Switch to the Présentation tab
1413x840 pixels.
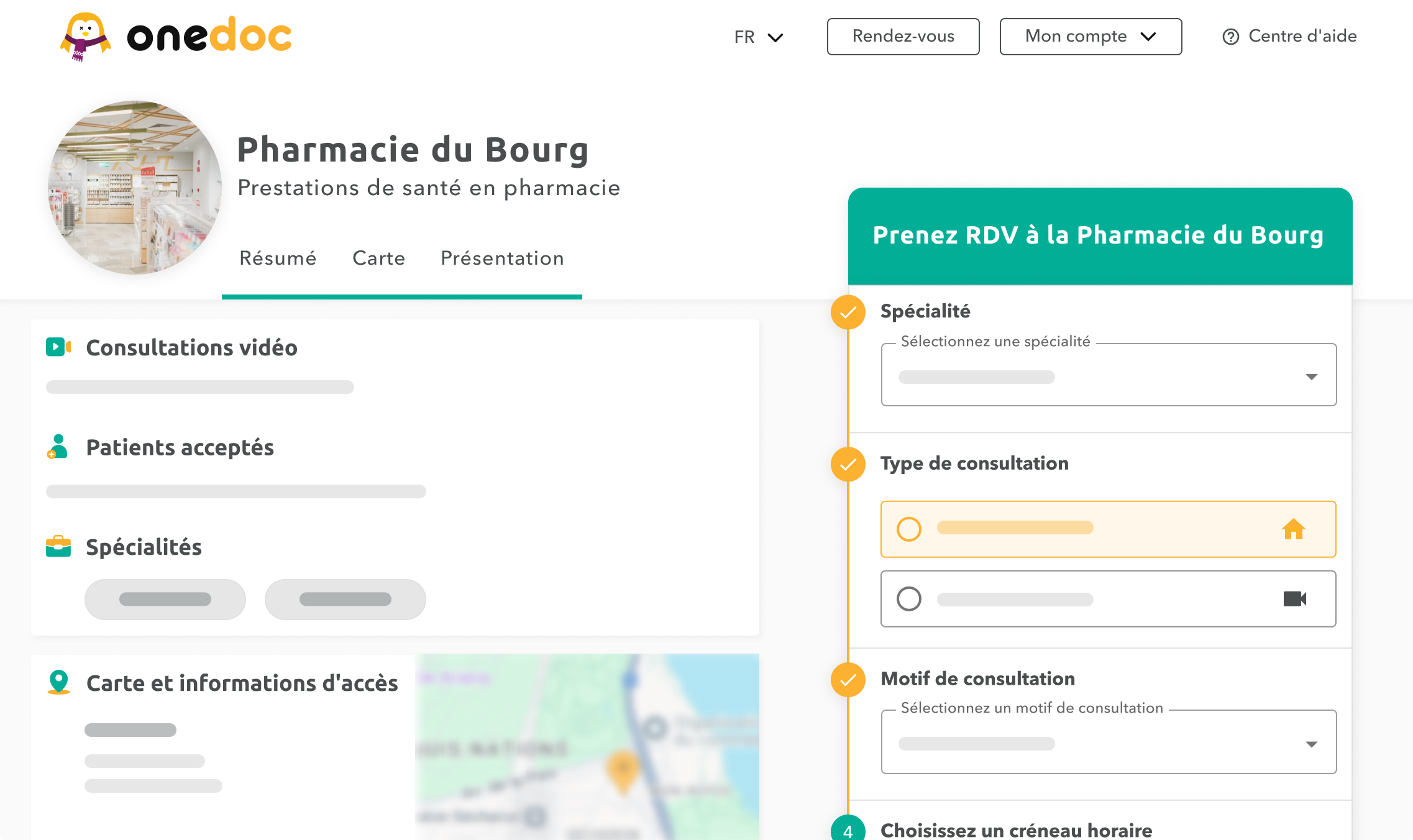[502, 258]
